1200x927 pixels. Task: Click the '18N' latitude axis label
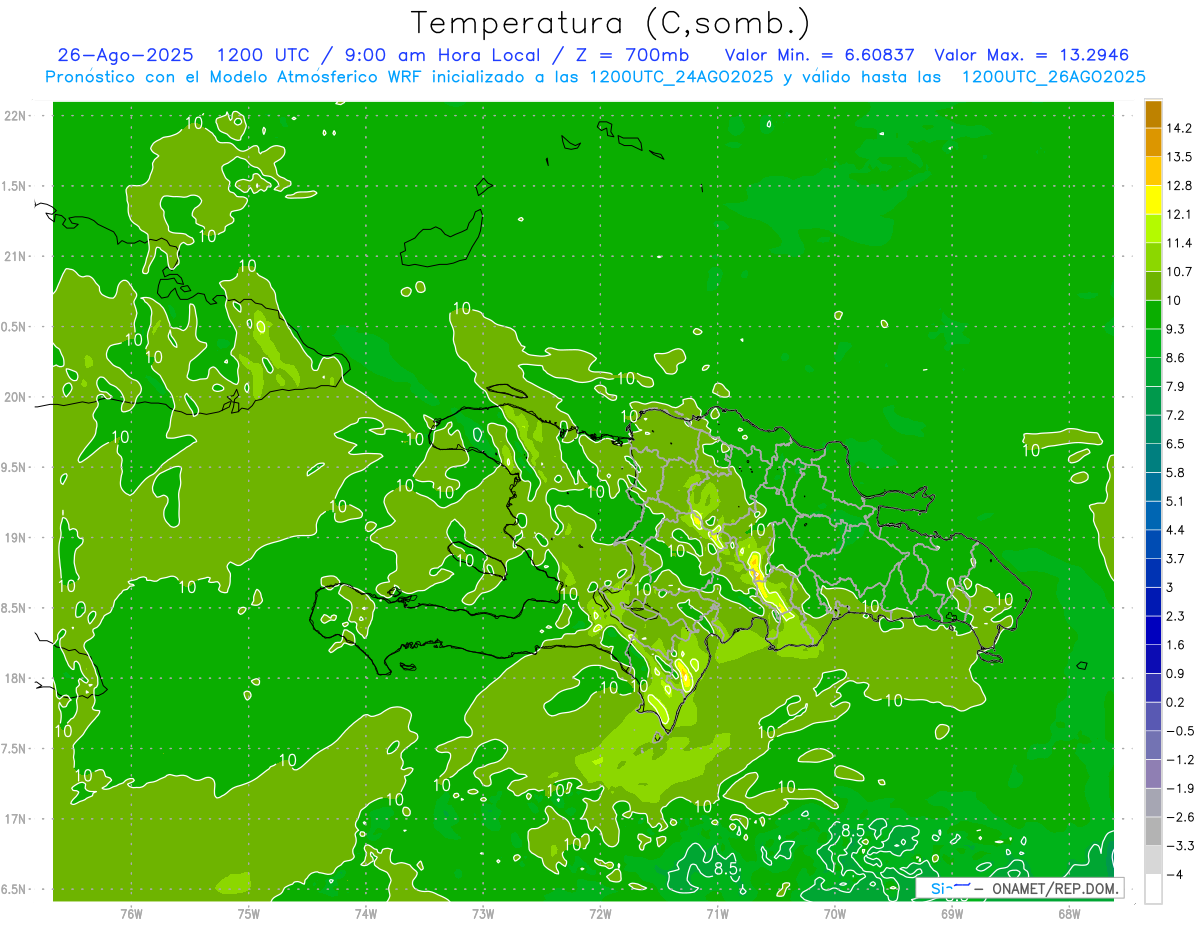(16, 679)
